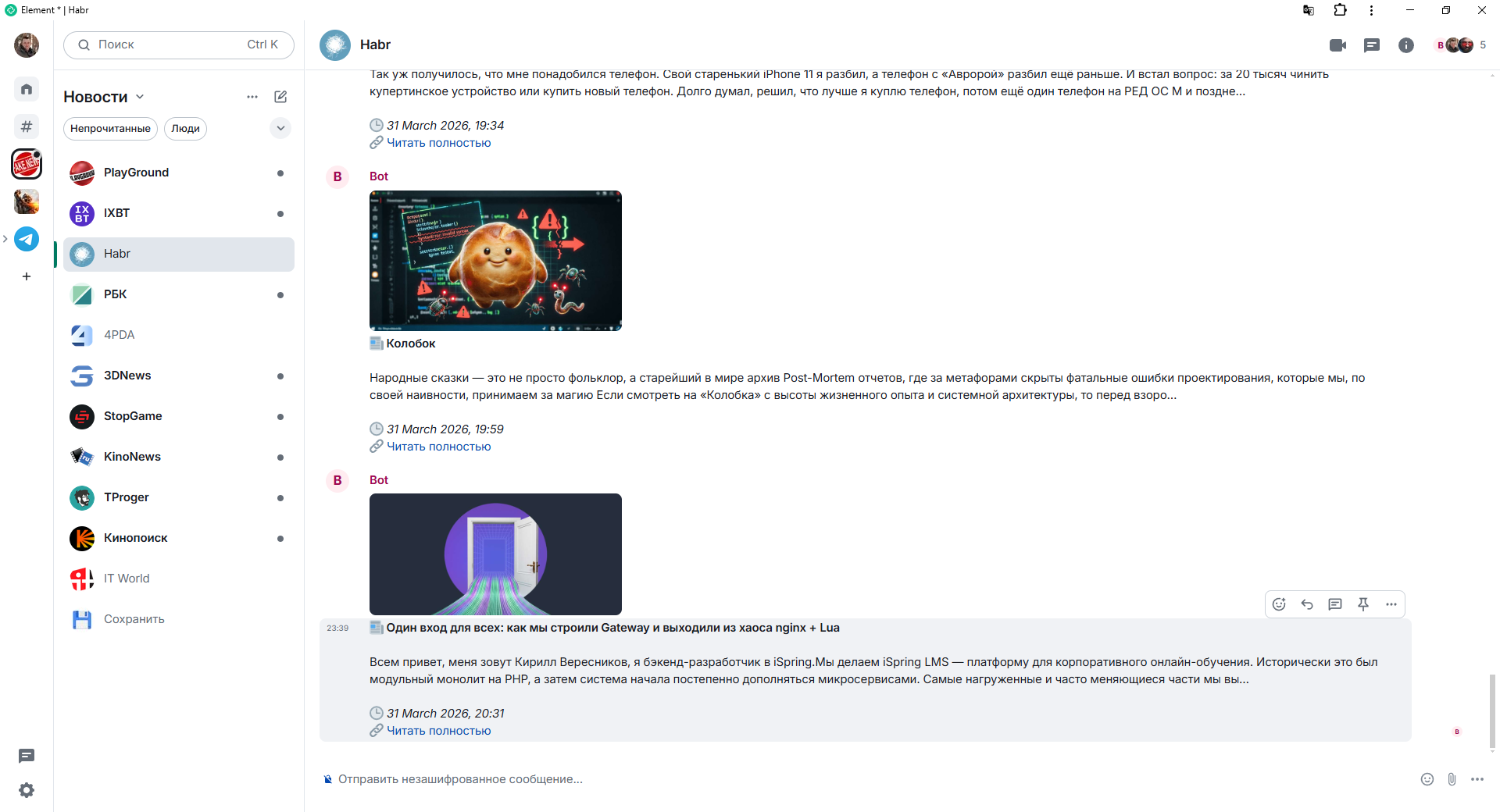Toggle the Непрочитанные filter

(x=110, y=129)
